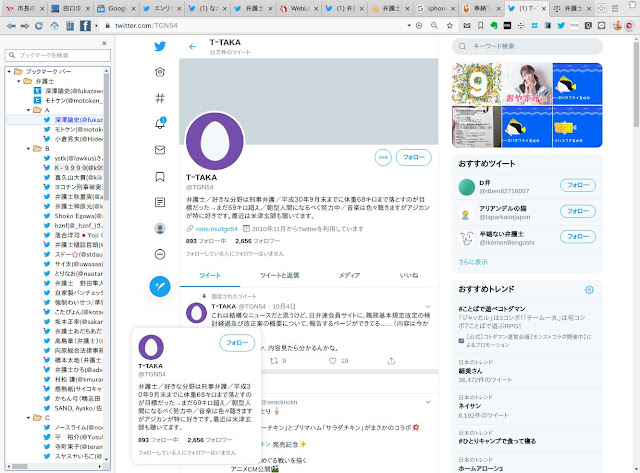640x473 pixels.
Task: Open note.mu/tgn54 profile link
Action: pyautogui.click(x=216, y=229)
